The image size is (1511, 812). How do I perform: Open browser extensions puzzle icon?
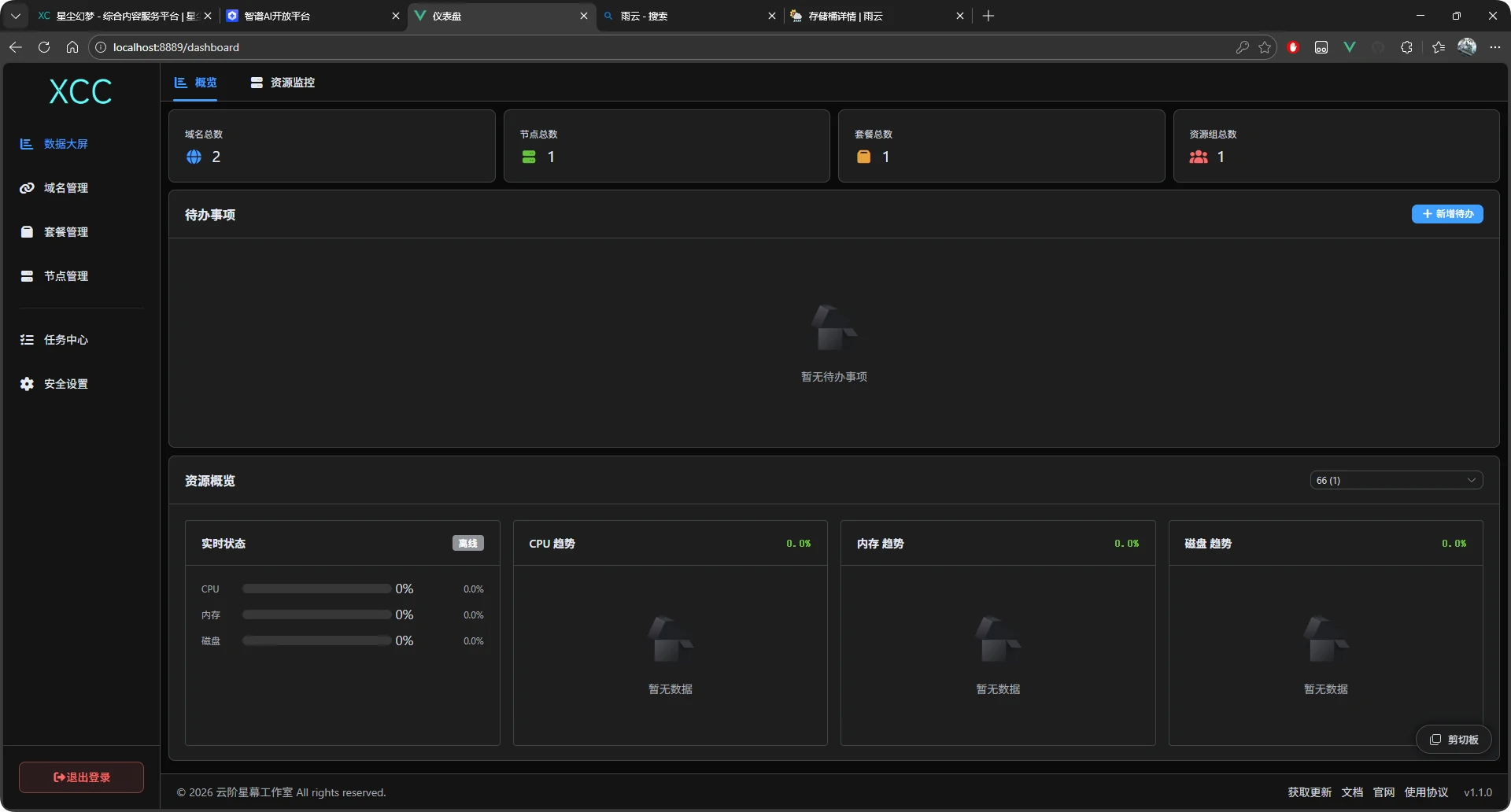[x=1406, y=47]
